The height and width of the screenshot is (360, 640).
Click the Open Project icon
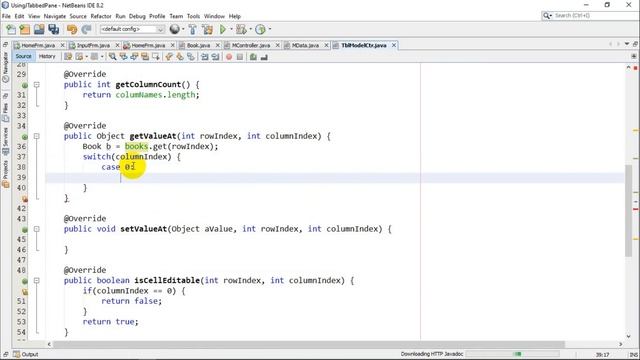39,29
